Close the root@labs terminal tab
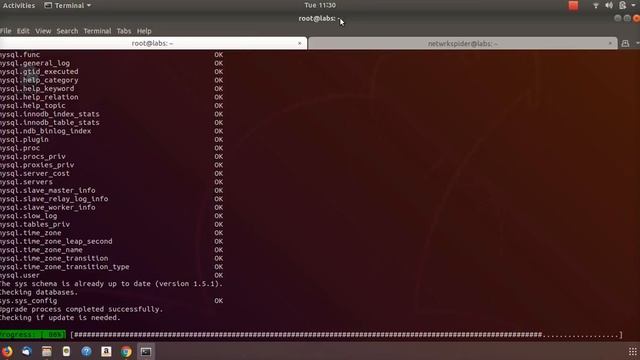This screenshot has width=640, height=360. [300, 43]
